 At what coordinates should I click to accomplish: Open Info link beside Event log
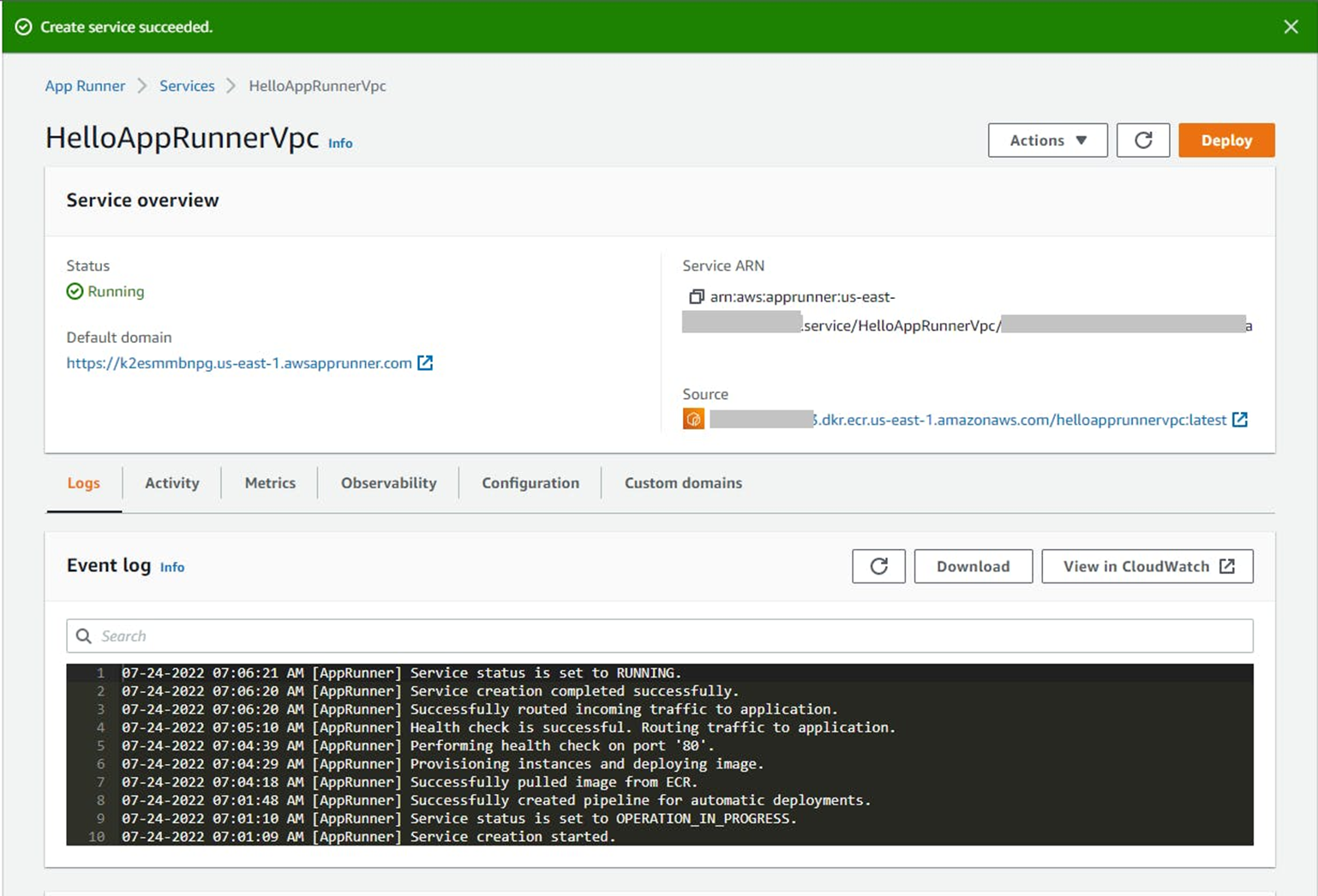tap(172, 567)
